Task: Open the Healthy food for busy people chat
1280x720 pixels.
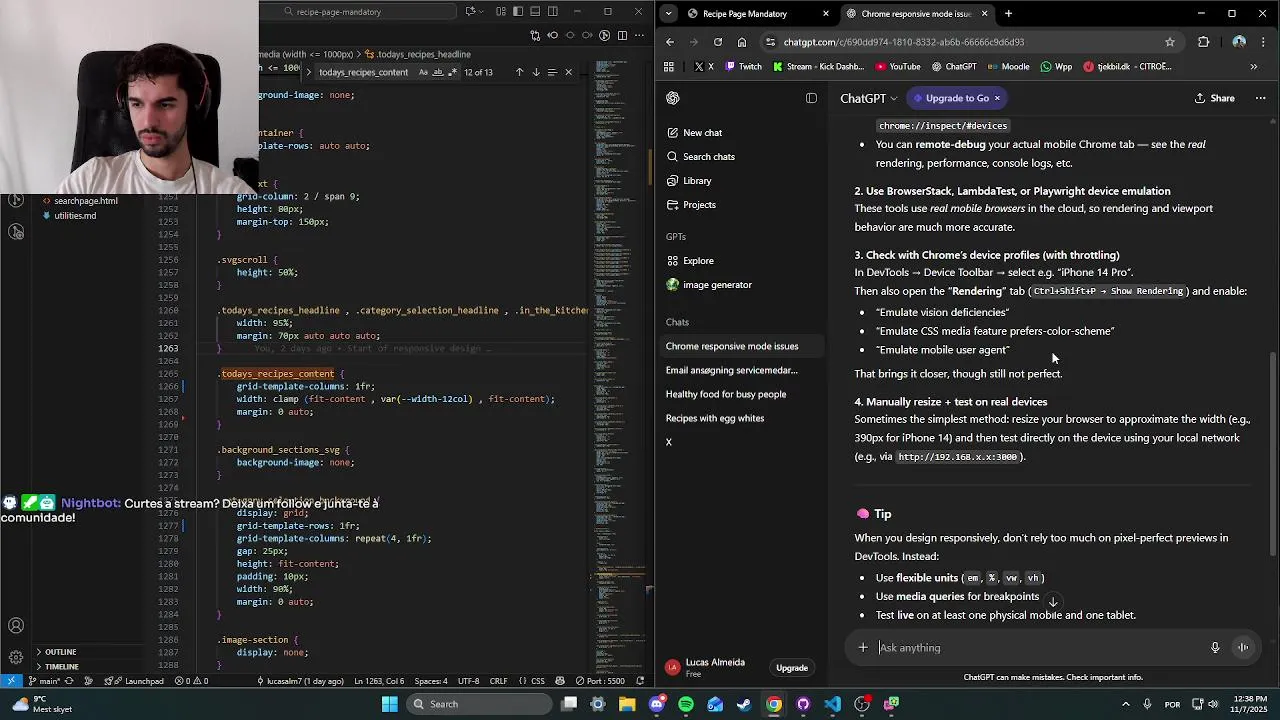Action: [726, 394]
